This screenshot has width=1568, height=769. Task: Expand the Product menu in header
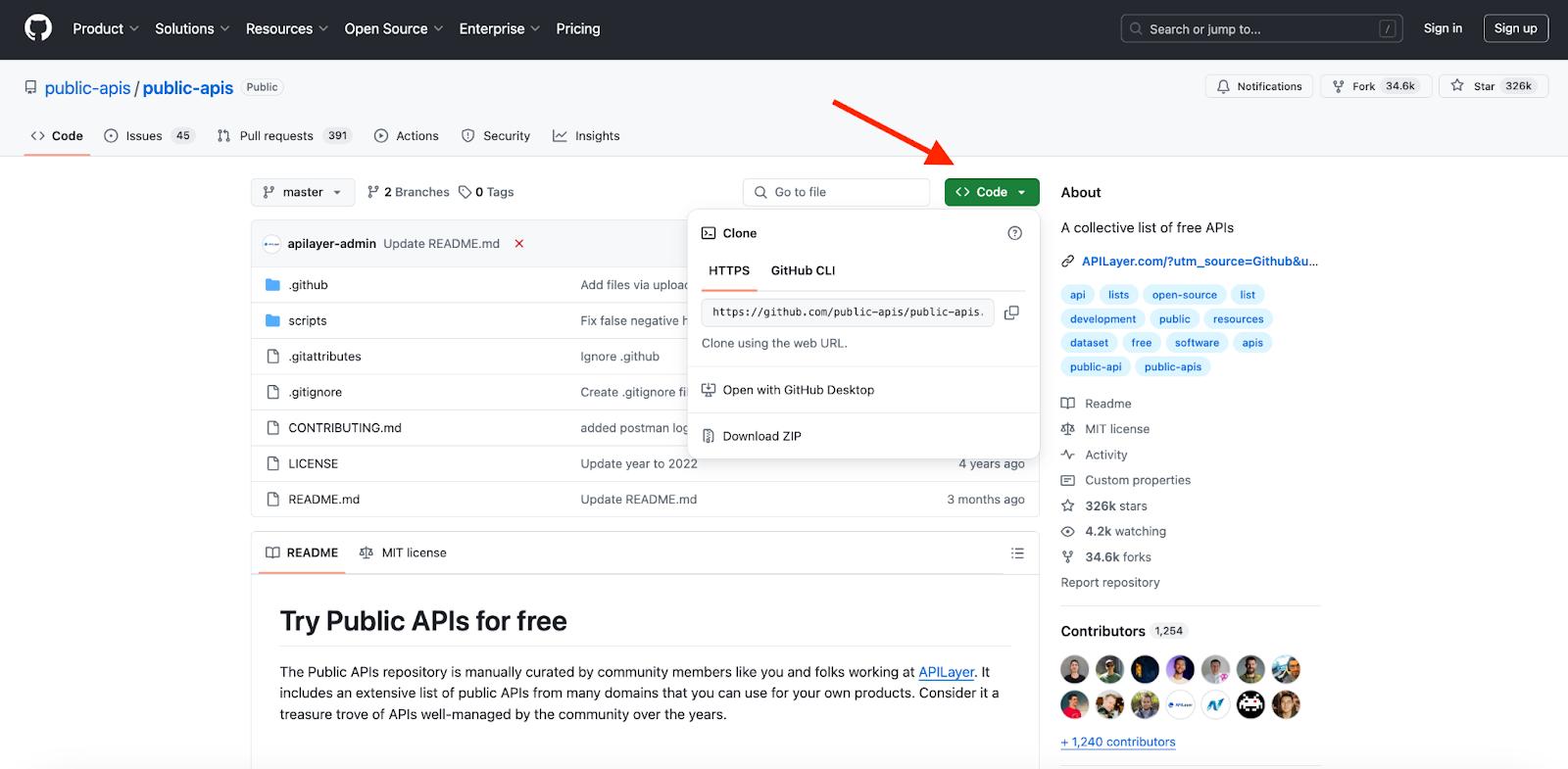[105, 29]
